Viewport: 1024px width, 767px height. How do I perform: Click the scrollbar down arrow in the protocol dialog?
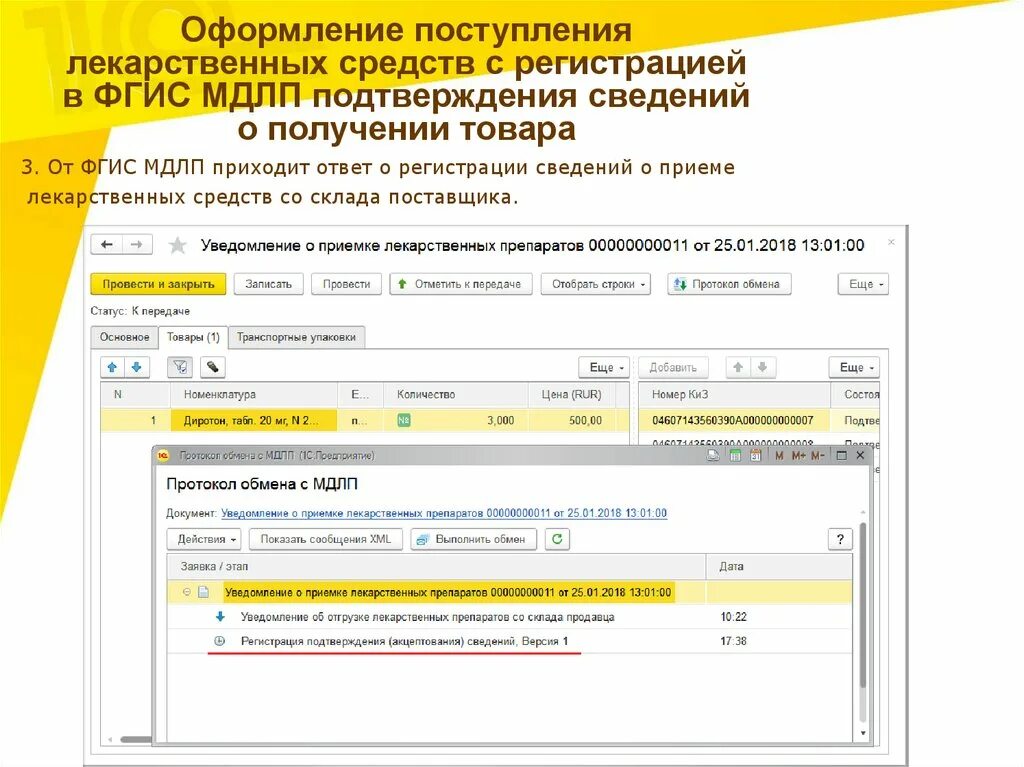point(863,733)
